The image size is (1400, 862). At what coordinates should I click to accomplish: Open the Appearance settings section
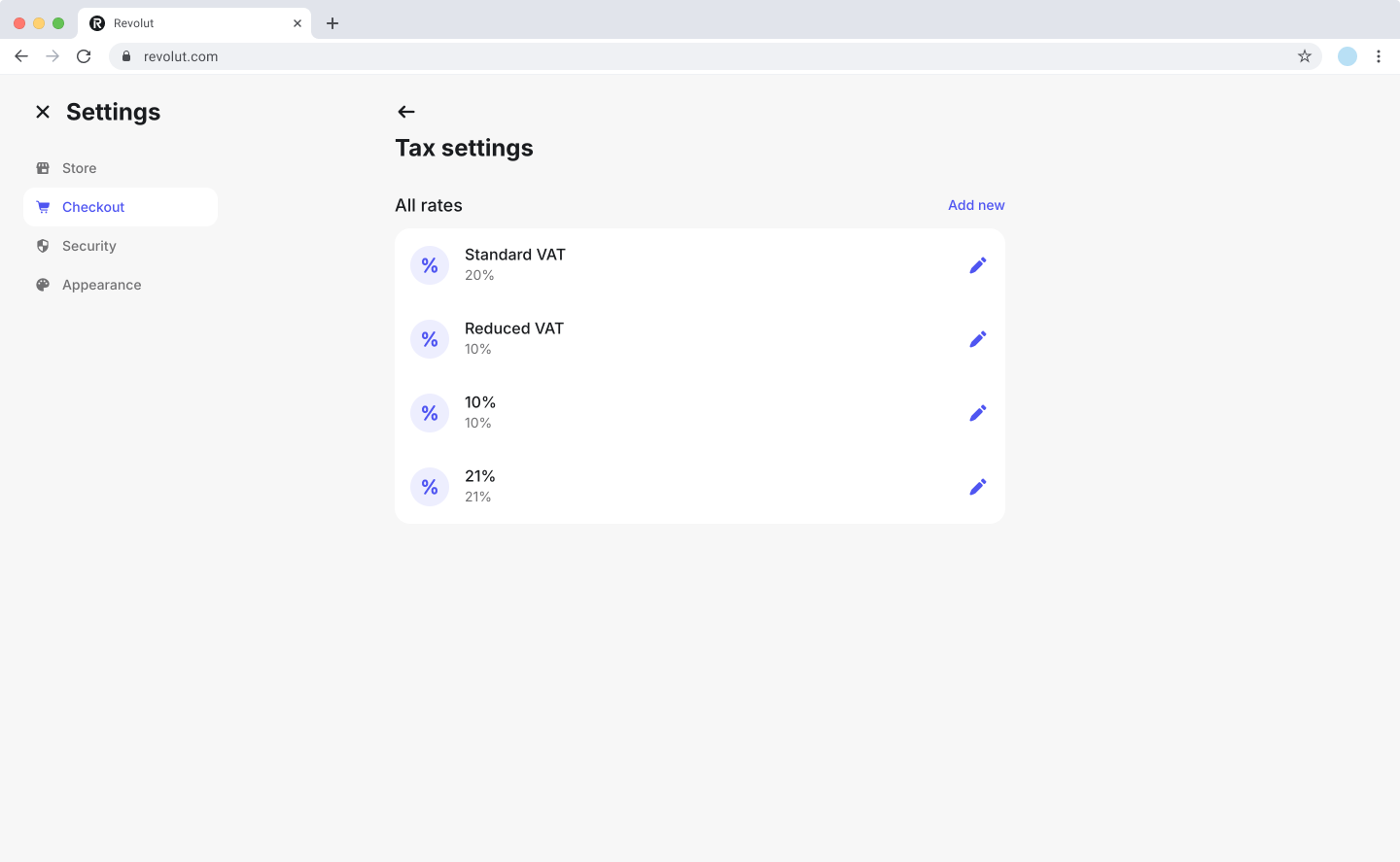(101, 285)
